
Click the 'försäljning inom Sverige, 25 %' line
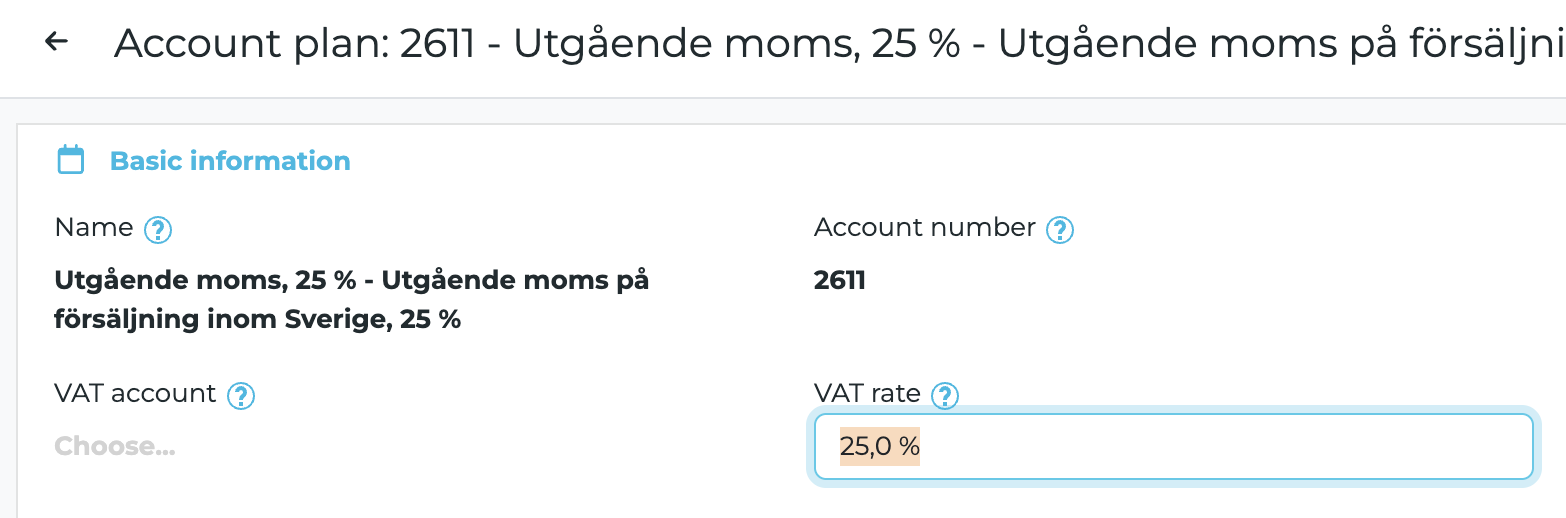point(257,322)
